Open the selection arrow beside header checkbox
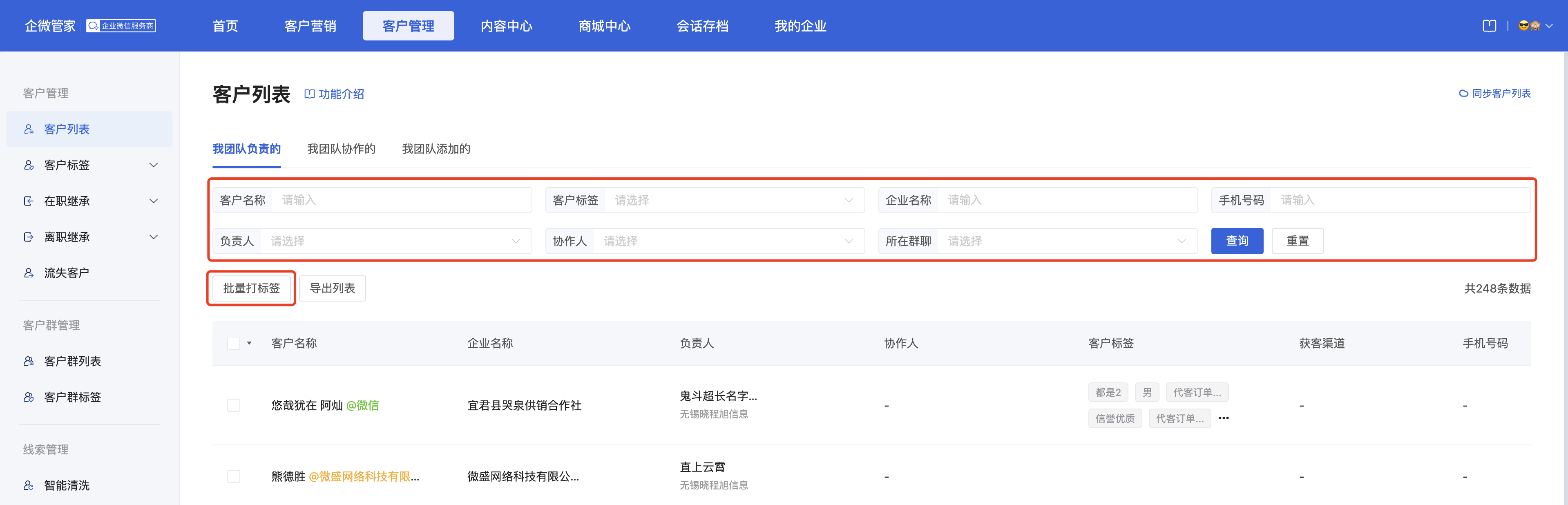The width and height of the screenshot is (1568, 505). click(x=249, y=343)
